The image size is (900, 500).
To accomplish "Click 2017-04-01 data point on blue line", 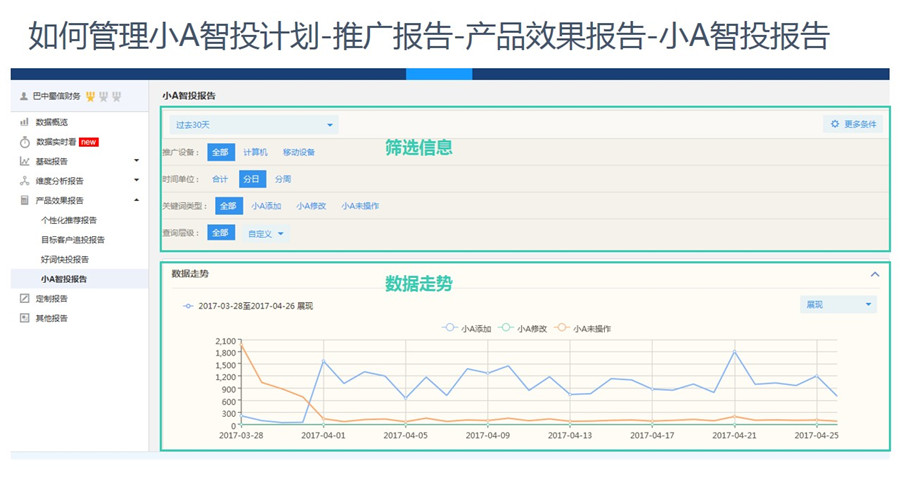I will click(x=324, y=361).
